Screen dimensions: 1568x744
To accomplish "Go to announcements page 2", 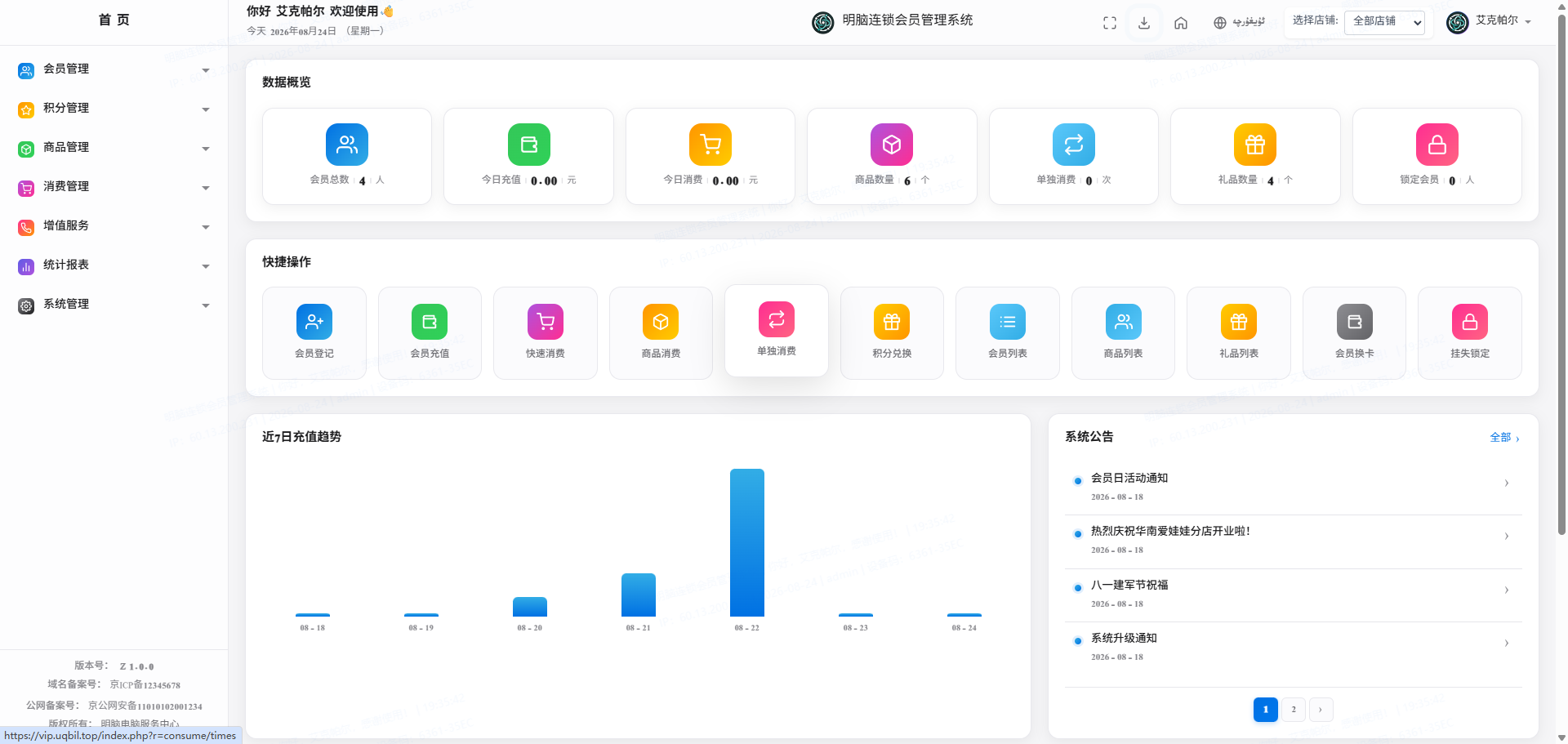I will [x=1293, y=710].
